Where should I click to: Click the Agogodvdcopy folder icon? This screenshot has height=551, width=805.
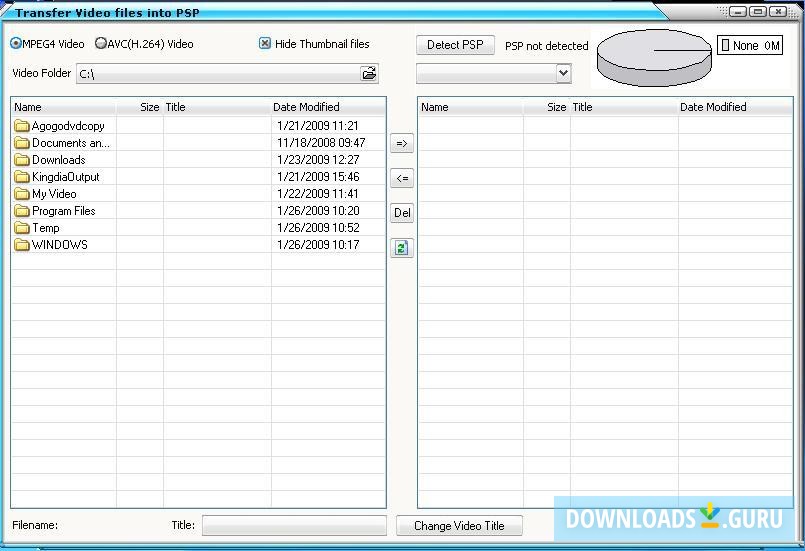(x=22, y=126)
